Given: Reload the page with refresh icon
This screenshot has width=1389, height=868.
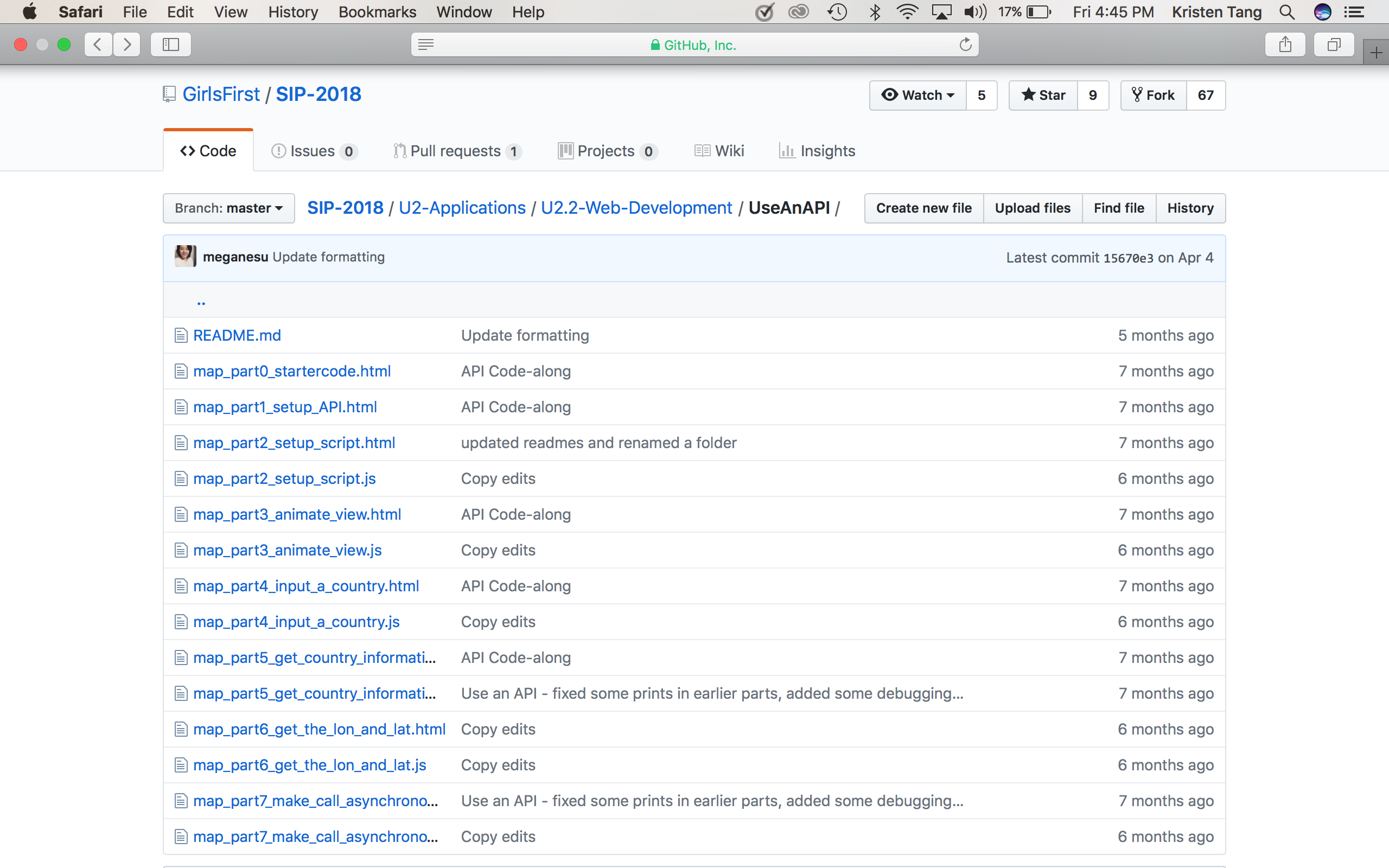Looking at the screenshot, I should pos(965,44).
